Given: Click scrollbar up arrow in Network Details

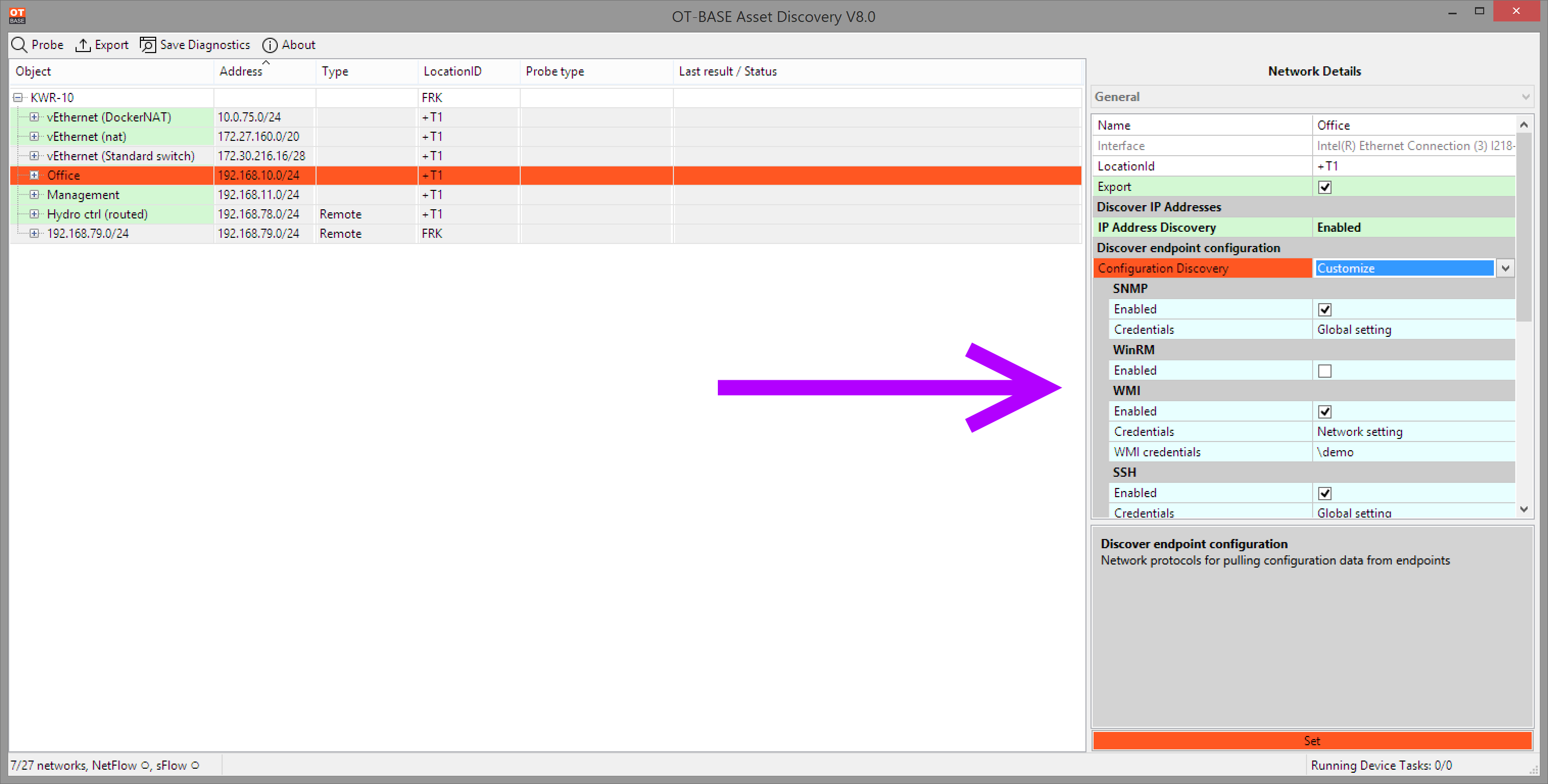Looking at the screenshot, I should (1524, 125).
